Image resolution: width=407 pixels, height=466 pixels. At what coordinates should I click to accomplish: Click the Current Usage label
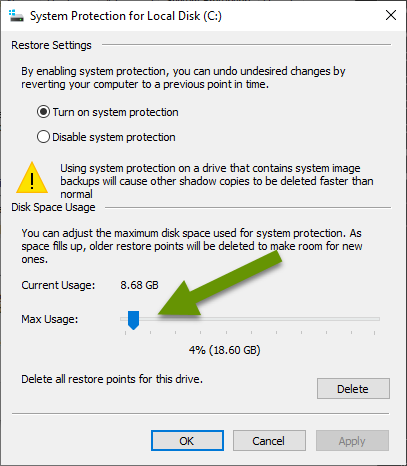58,285
